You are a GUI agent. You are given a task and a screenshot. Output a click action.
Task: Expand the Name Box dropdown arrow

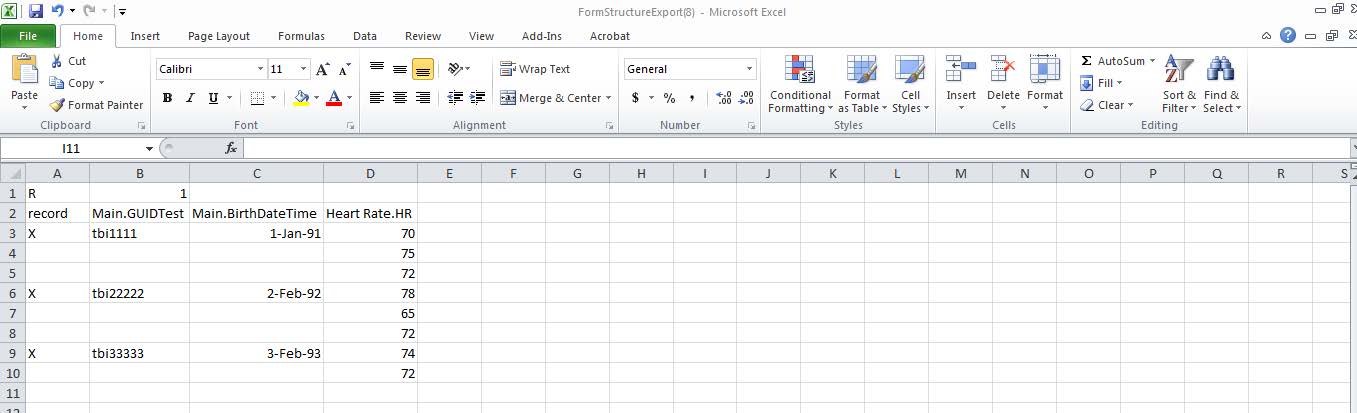[149, 148]
